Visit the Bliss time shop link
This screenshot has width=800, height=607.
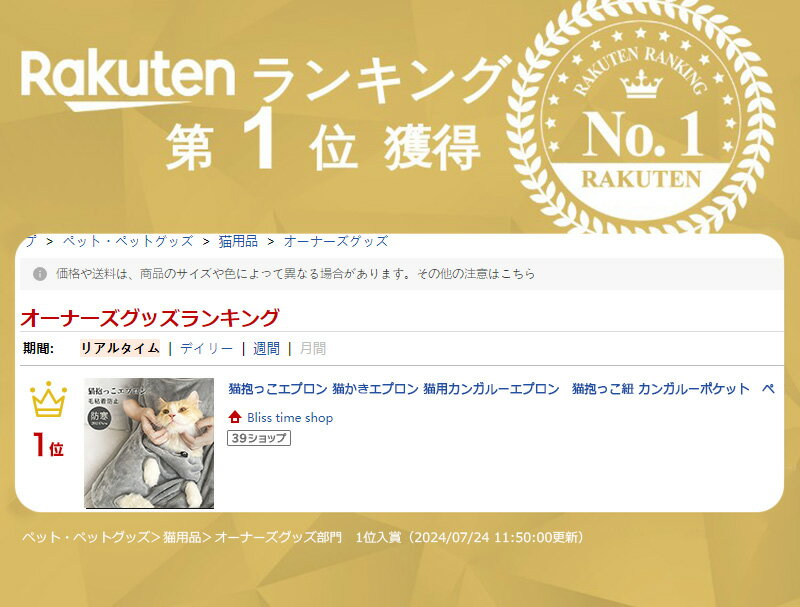pyautogui.click(x=290, y=417)
